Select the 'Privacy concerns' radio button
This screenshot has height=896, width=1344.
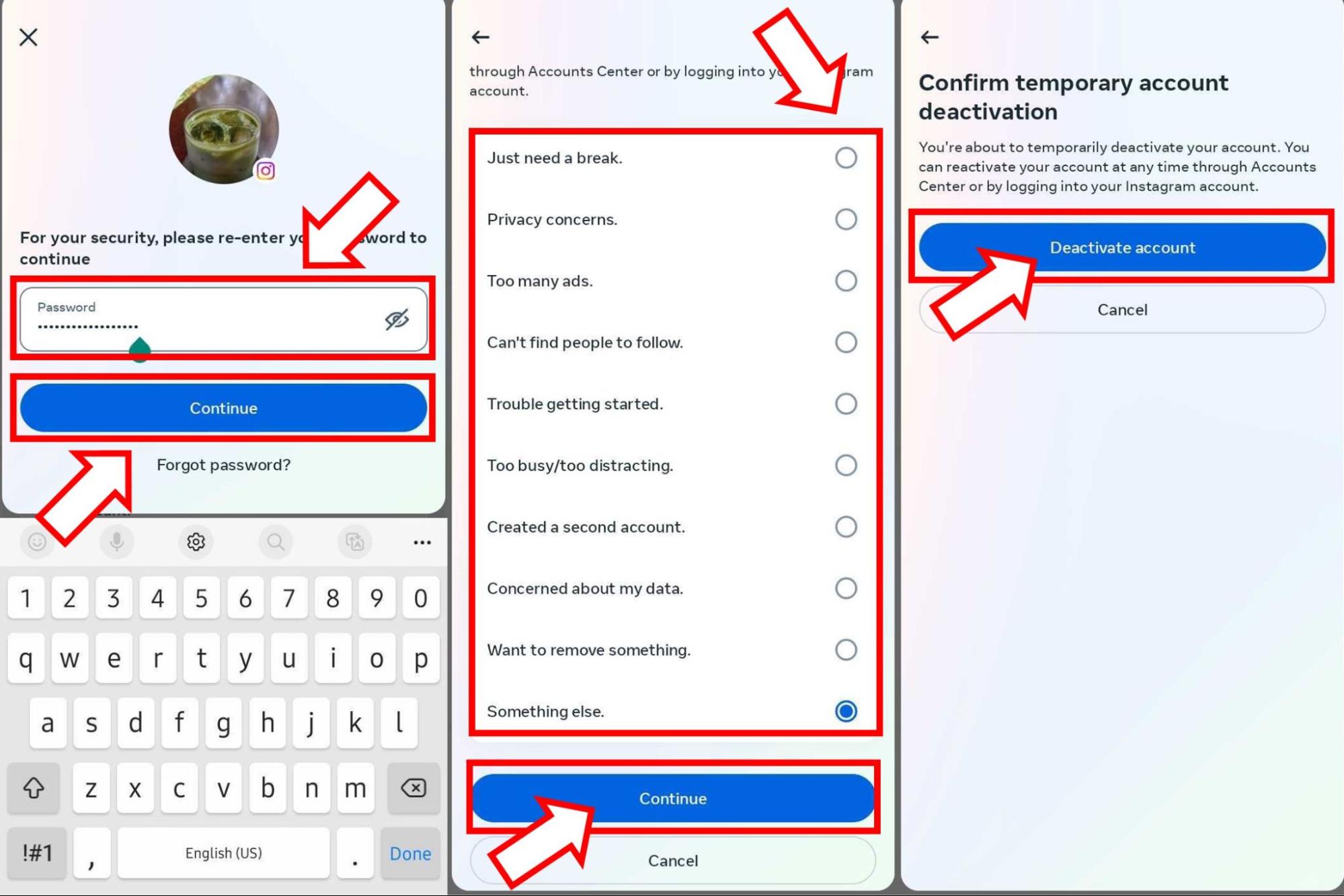pos(846,219)
